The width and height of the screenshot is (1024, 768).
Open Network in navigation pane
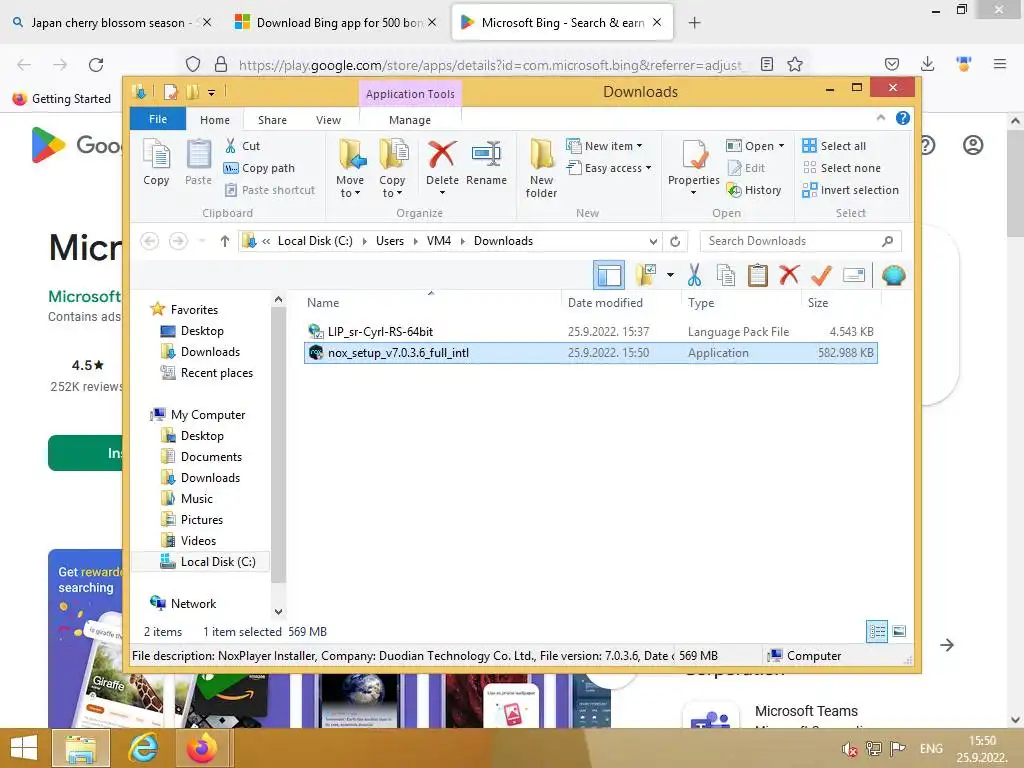pos(193,603)
